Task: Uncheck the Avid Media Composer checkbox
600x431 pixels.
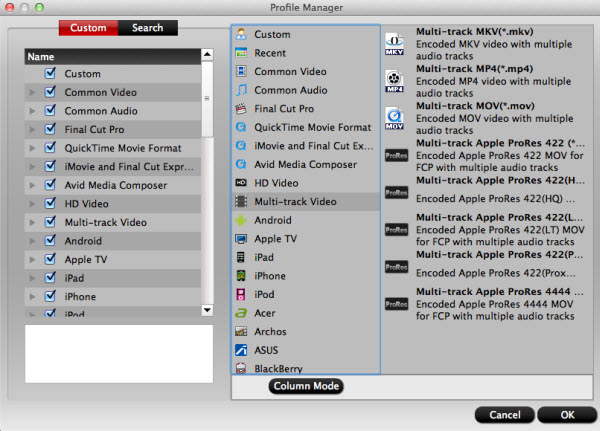Action: click(50, 184)
